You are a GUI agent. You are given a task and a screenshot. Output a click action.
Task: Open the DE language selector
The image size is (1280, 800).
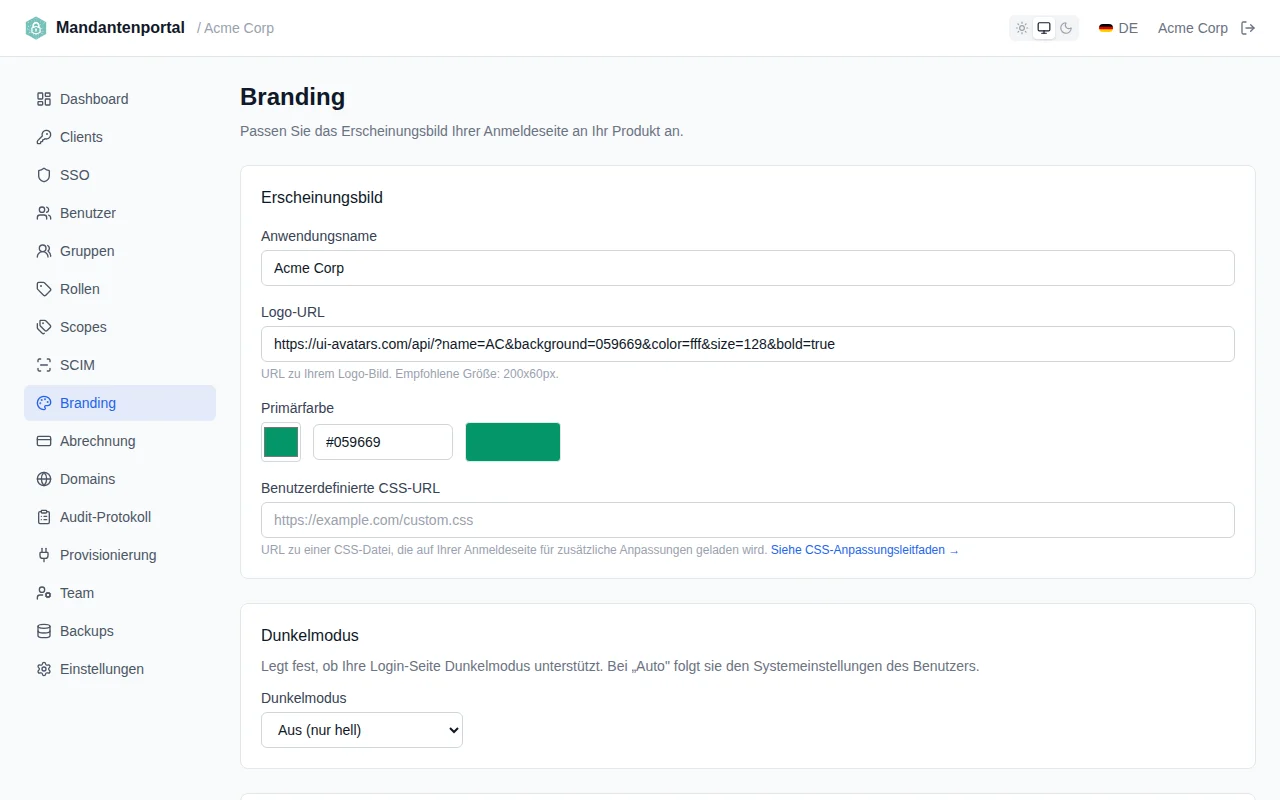[x=1118, y=28]
